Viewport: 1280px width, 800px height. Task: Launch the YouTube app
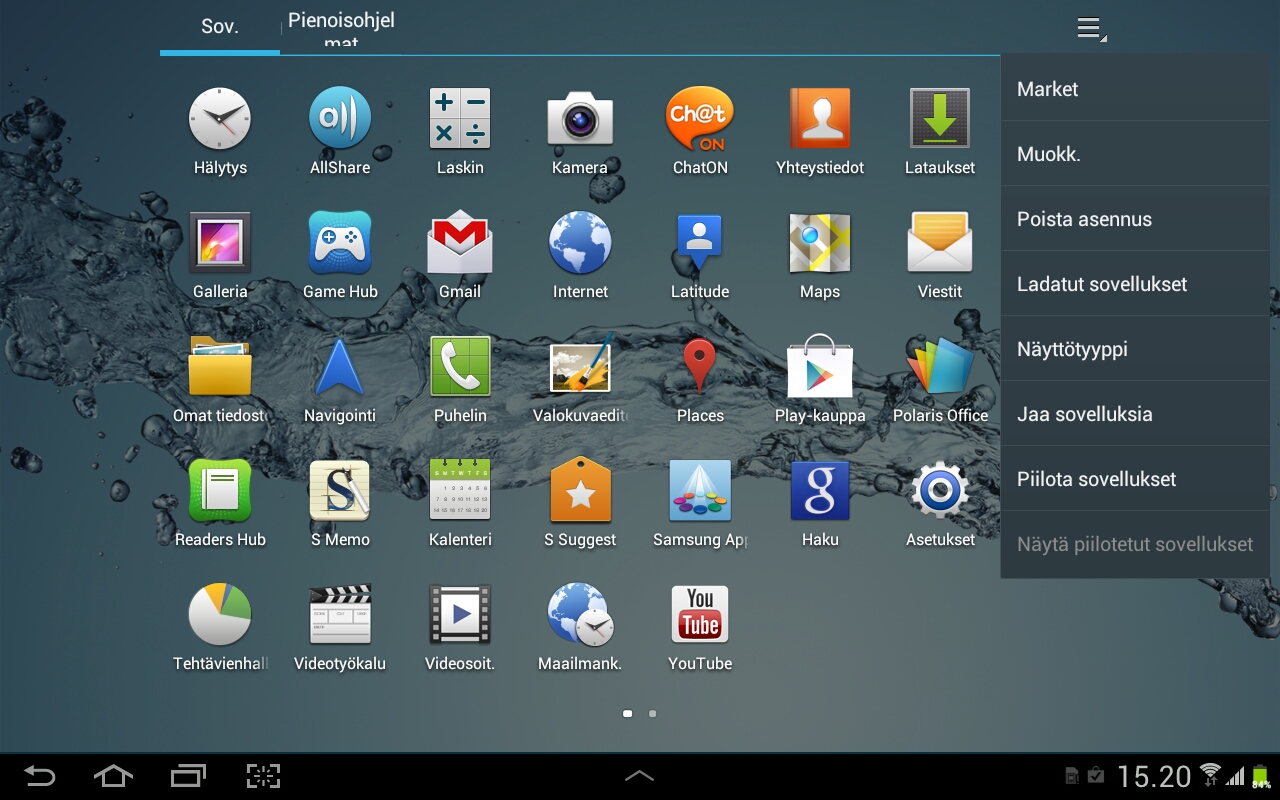point(700,628)
